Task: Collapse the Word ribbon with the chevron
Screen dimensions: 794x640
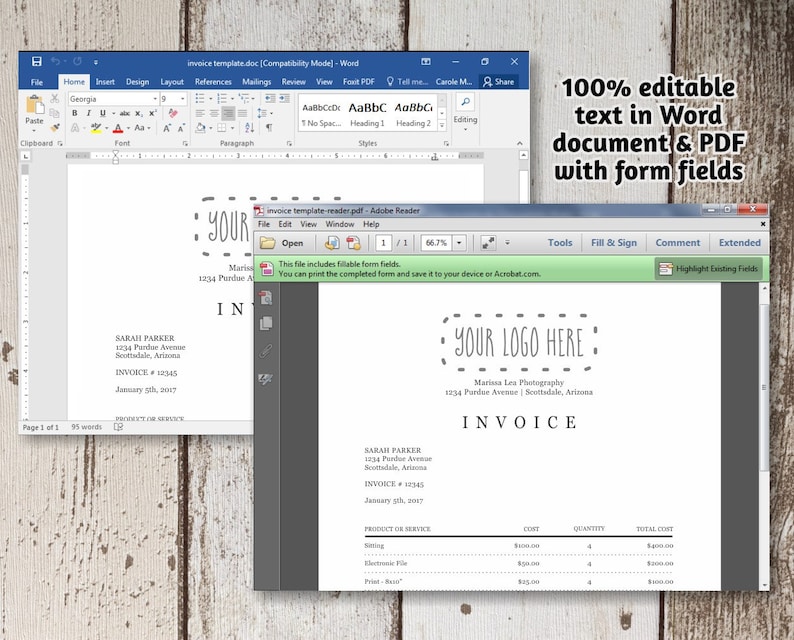Action: 520,143
